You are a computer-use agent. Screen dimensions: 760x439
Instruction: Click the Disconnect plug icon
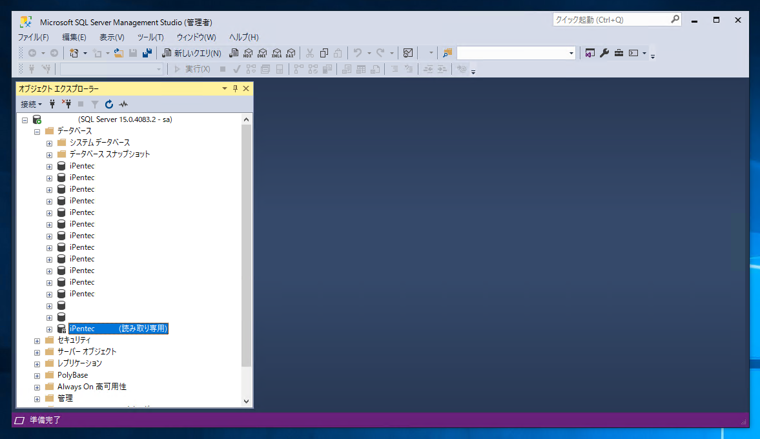point(66,104)
